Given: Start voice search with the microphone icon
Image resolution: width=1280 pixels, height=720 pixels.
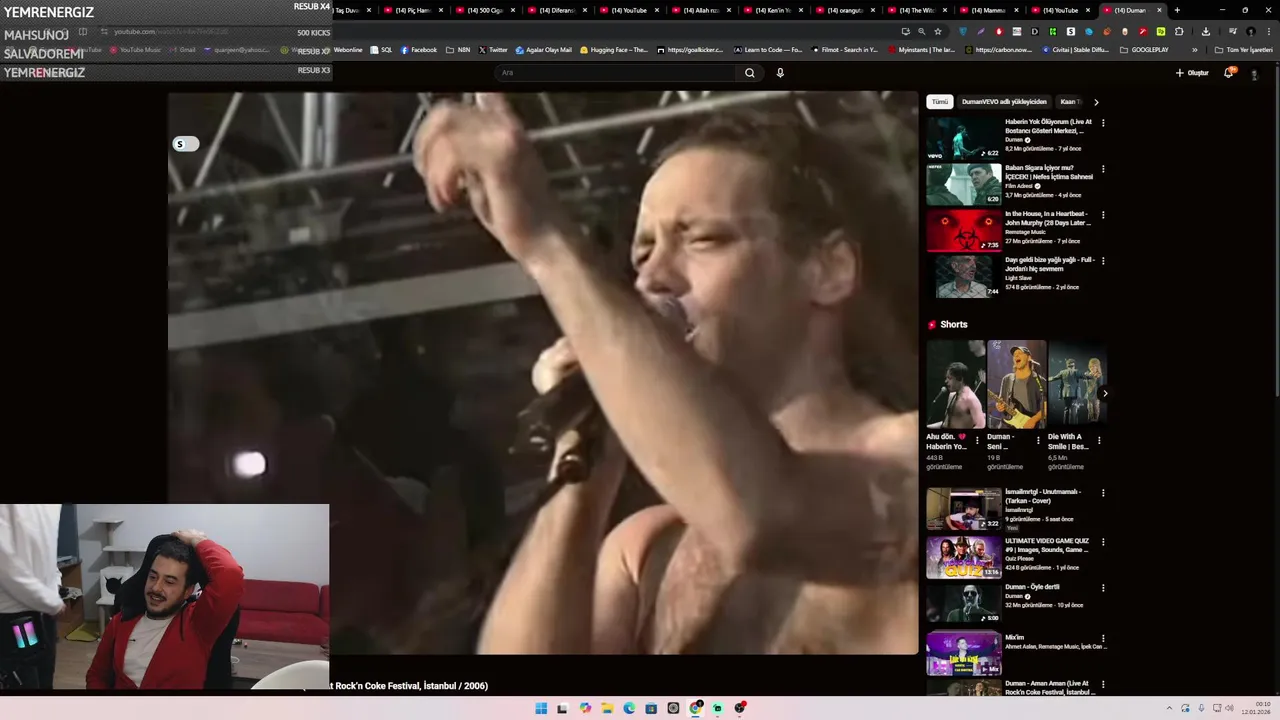Looking at the screenshot, I should (x=780, y=72).
